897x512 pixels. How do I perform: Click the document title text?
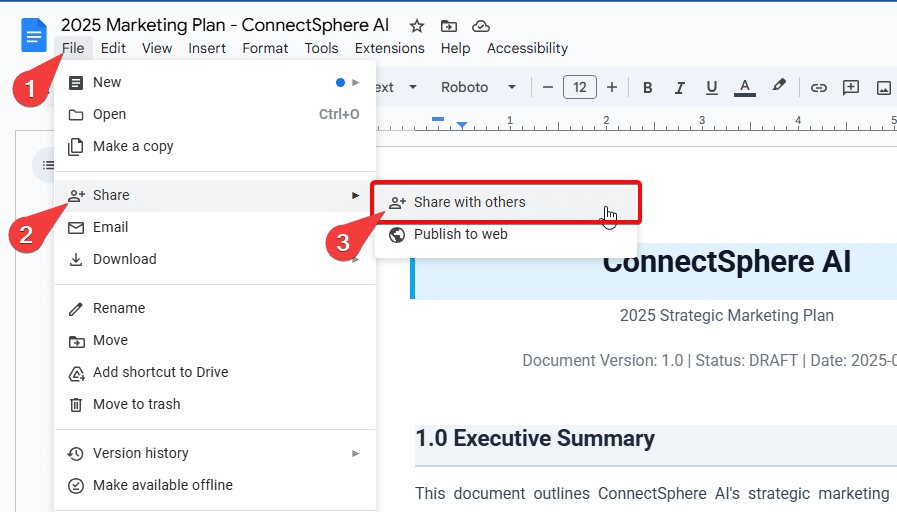point(225,25)
